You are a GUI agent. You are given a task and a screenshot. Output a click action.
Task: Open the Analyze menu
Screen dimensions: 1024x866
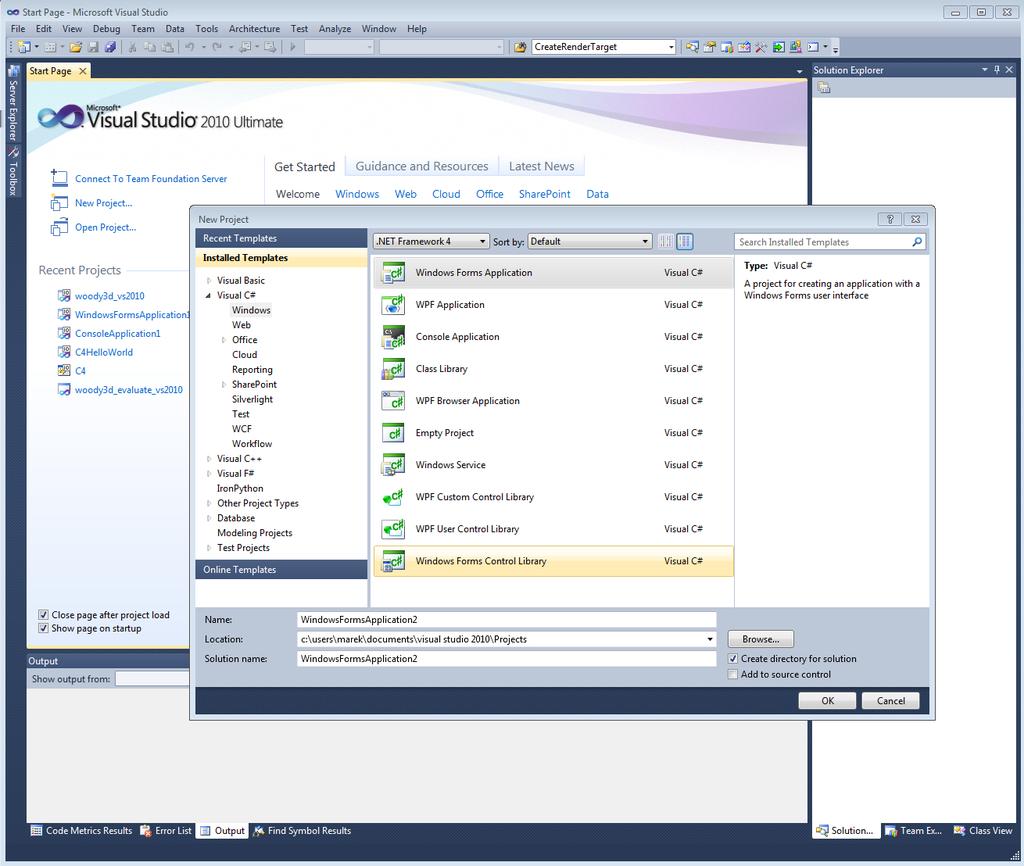point(334,29)
